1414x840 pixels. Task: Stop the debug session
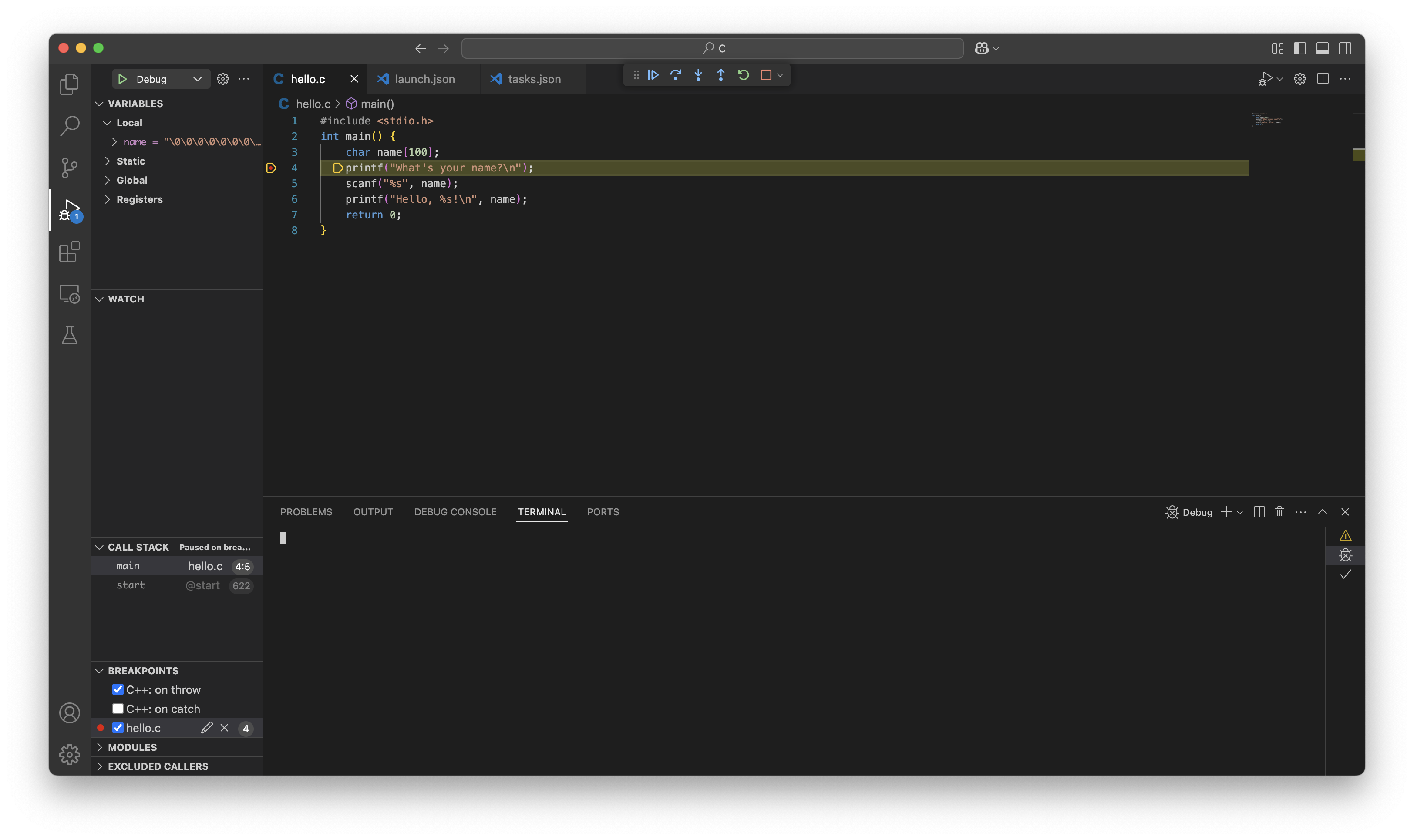coord(766,75)
